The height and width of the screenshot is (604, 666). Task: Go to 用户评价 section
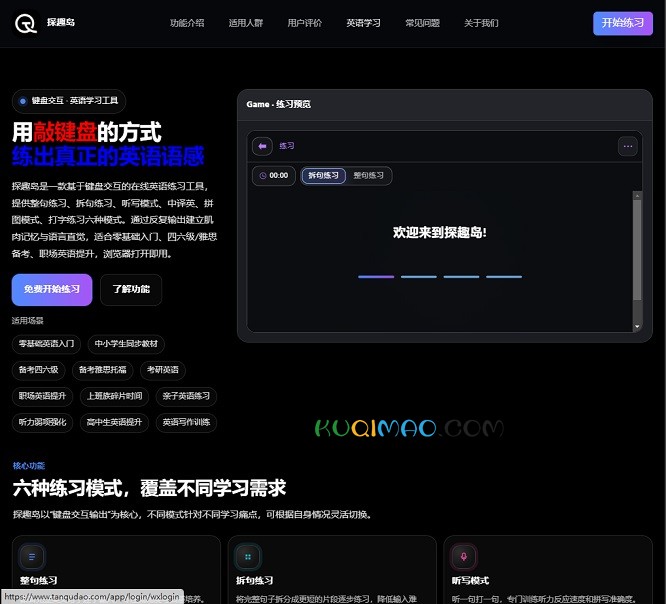point(305,23)
